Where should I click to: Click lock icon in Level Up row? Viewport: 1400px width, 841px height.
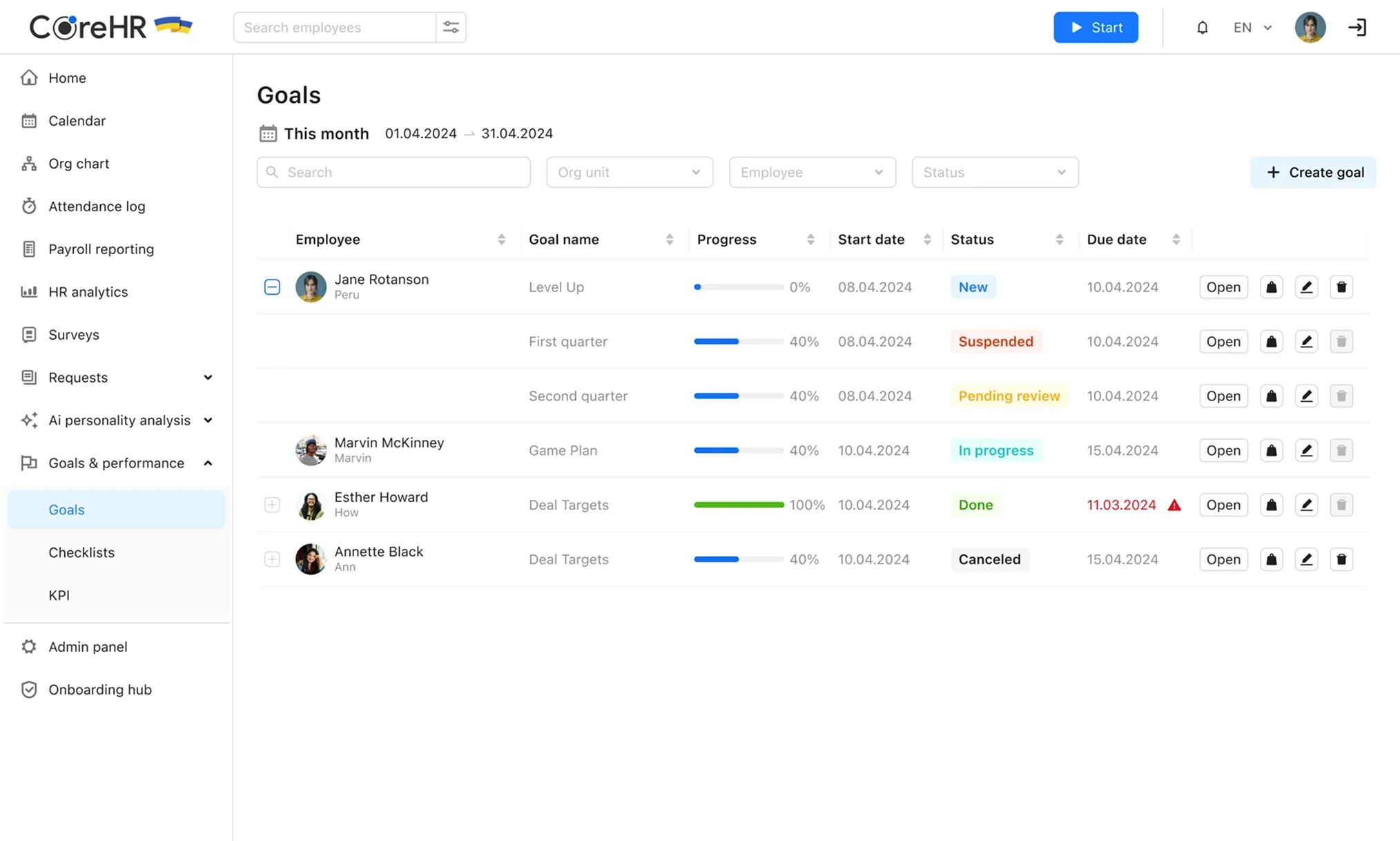1271,287
